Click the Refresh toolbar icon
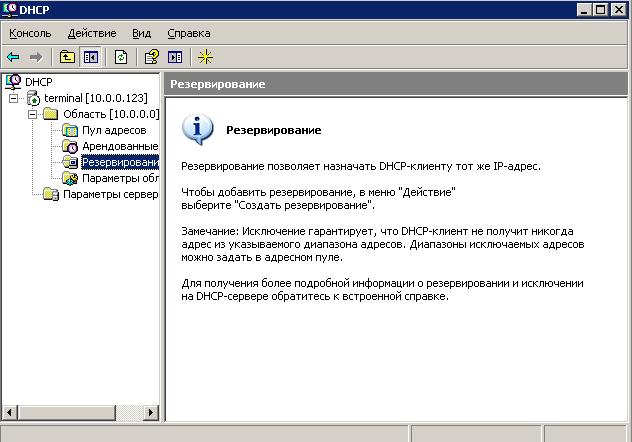 (x=121, y=57)
